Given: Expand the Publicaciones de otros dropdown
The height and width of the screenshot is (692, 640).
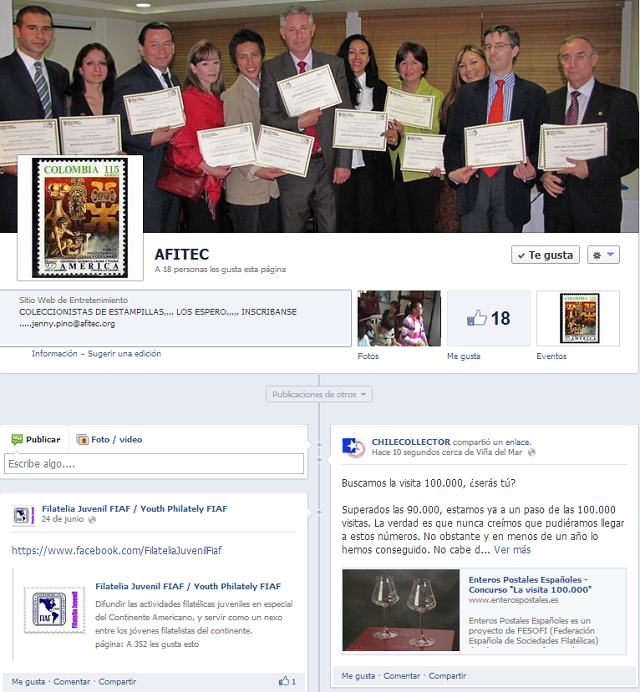Looking at the screenshot, I should pyautogui.click(x=319, y=394).
